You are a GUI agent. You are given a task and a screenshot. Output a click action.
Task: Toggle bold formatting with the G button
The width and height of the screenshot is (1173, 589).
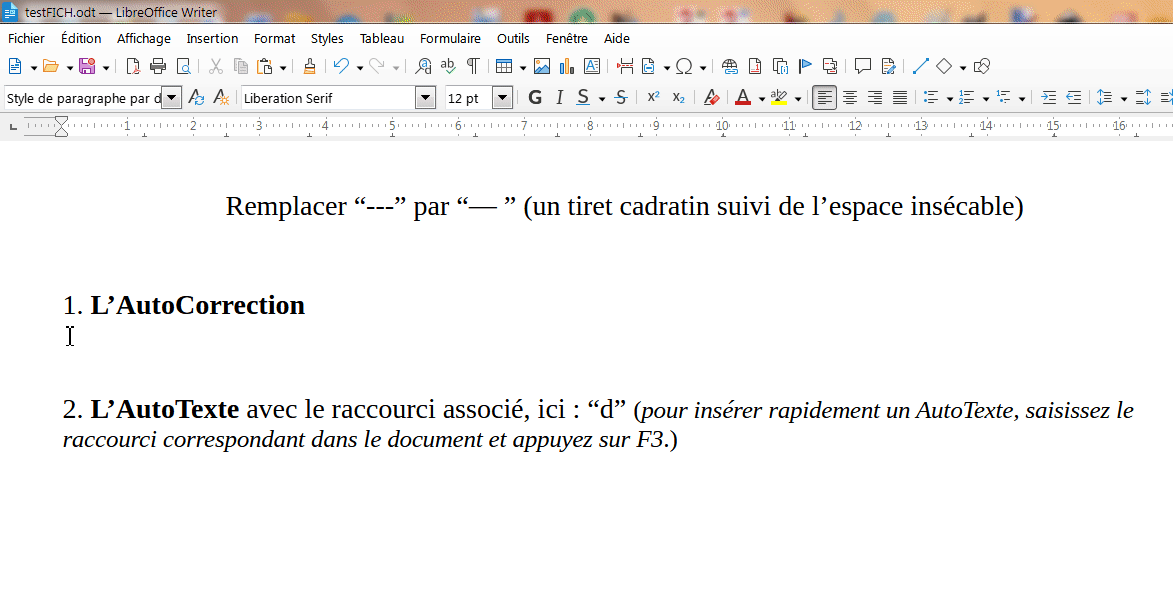click(535, 98)
